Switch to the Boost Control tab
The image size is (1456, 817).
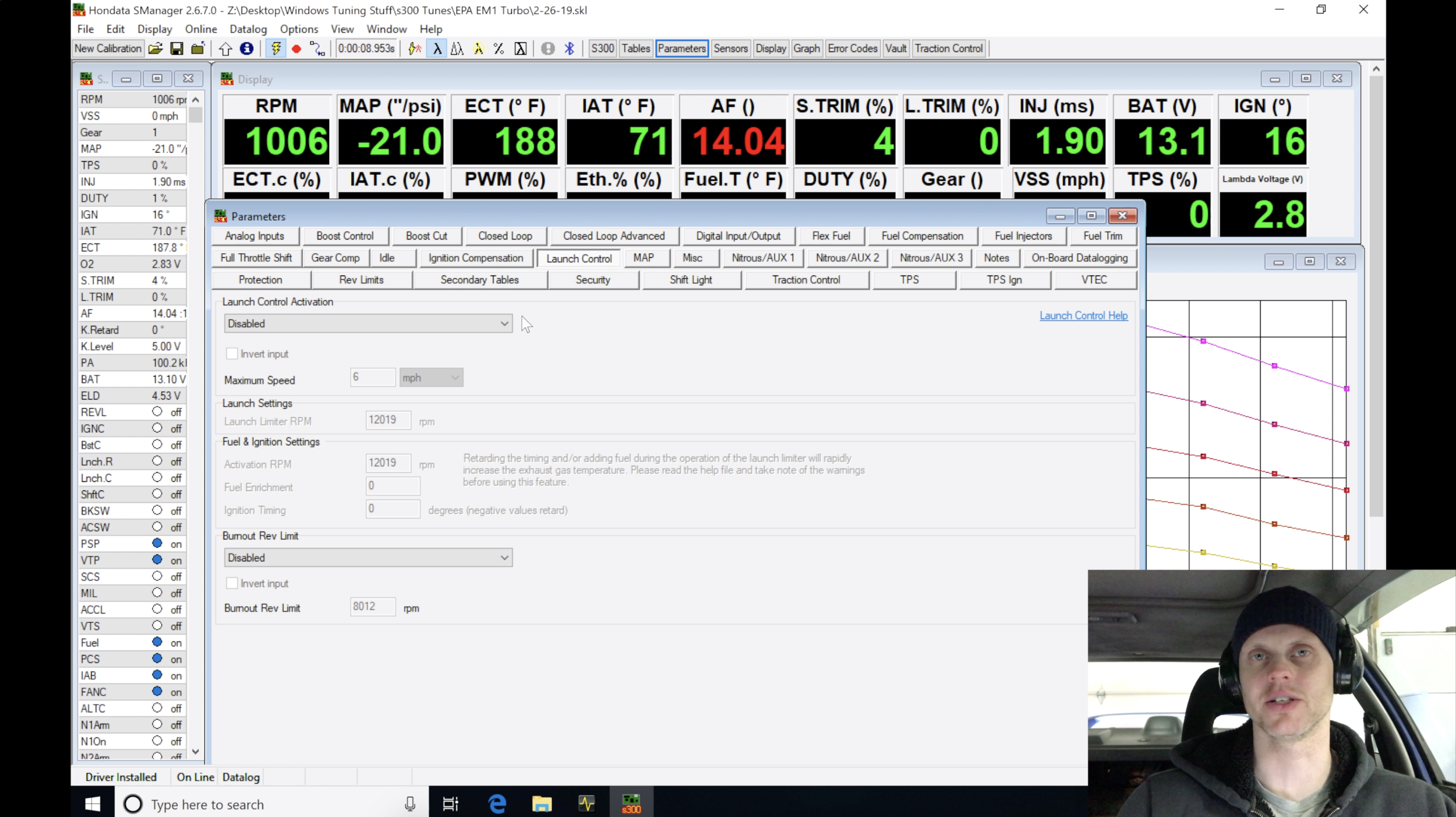tap(345, 236)
